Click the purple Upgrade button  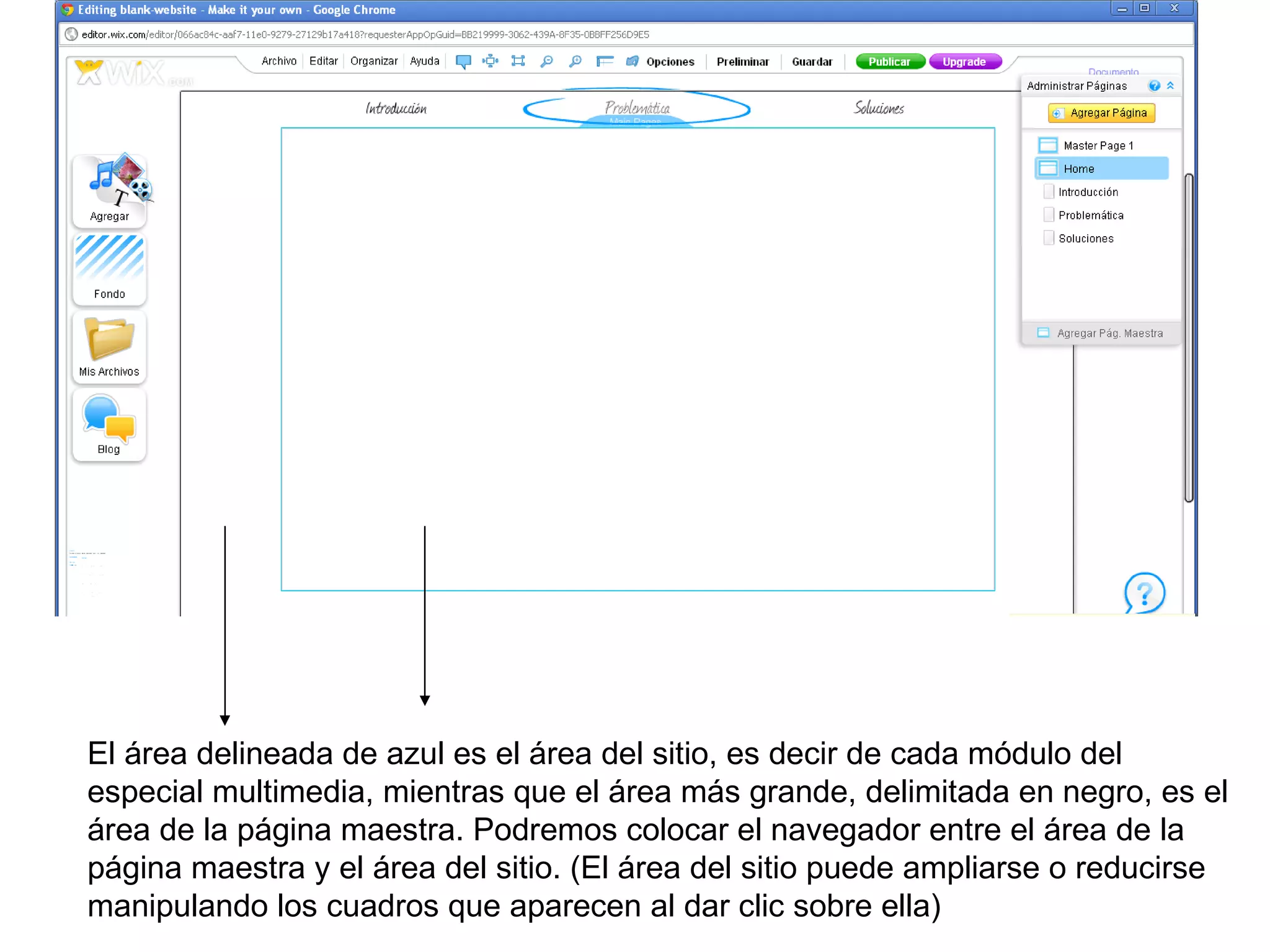click(x=965, y=61)
